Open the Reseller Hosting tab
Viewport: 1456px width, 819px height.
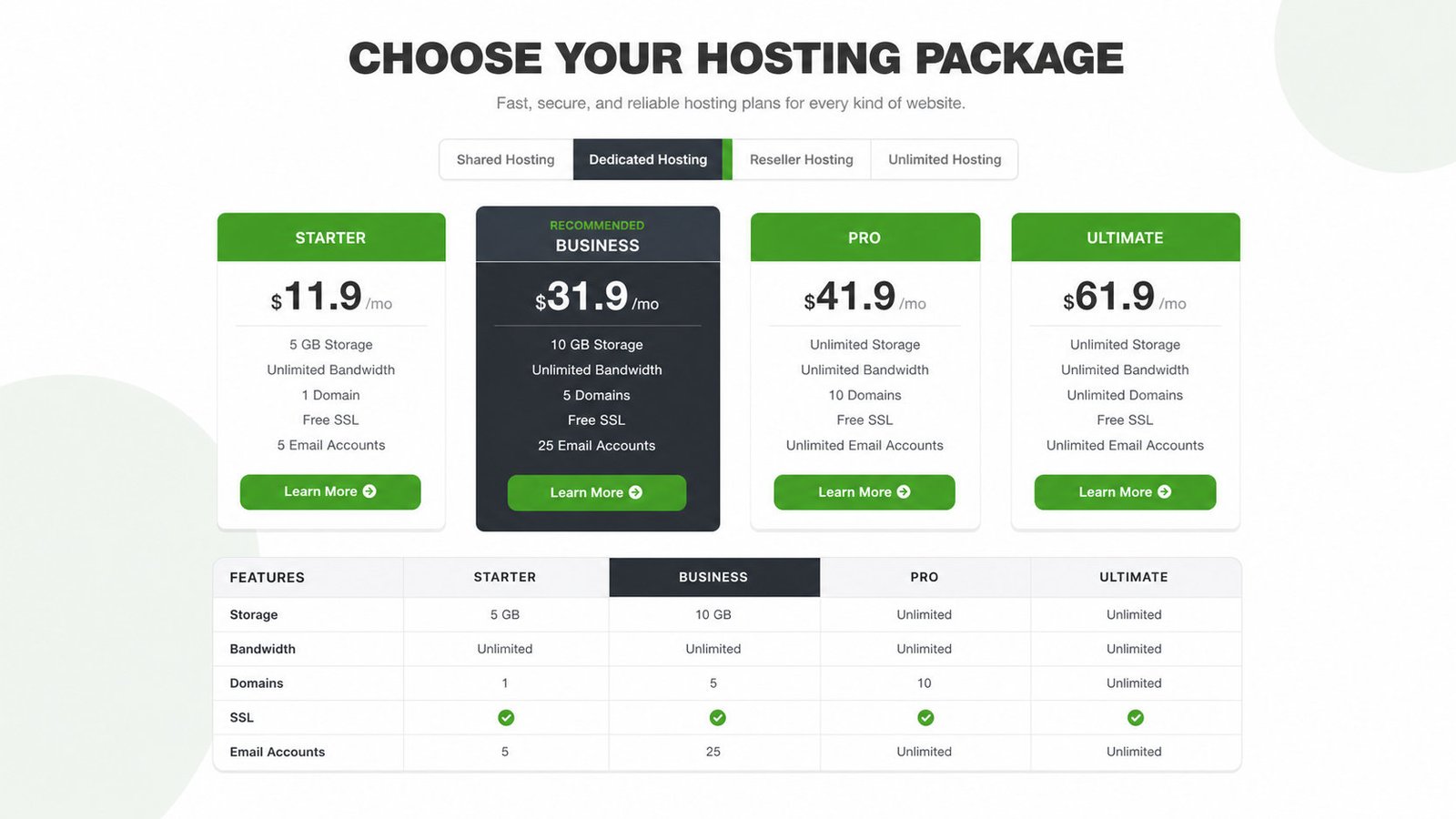pyautogui.click(x=802, y=159)
